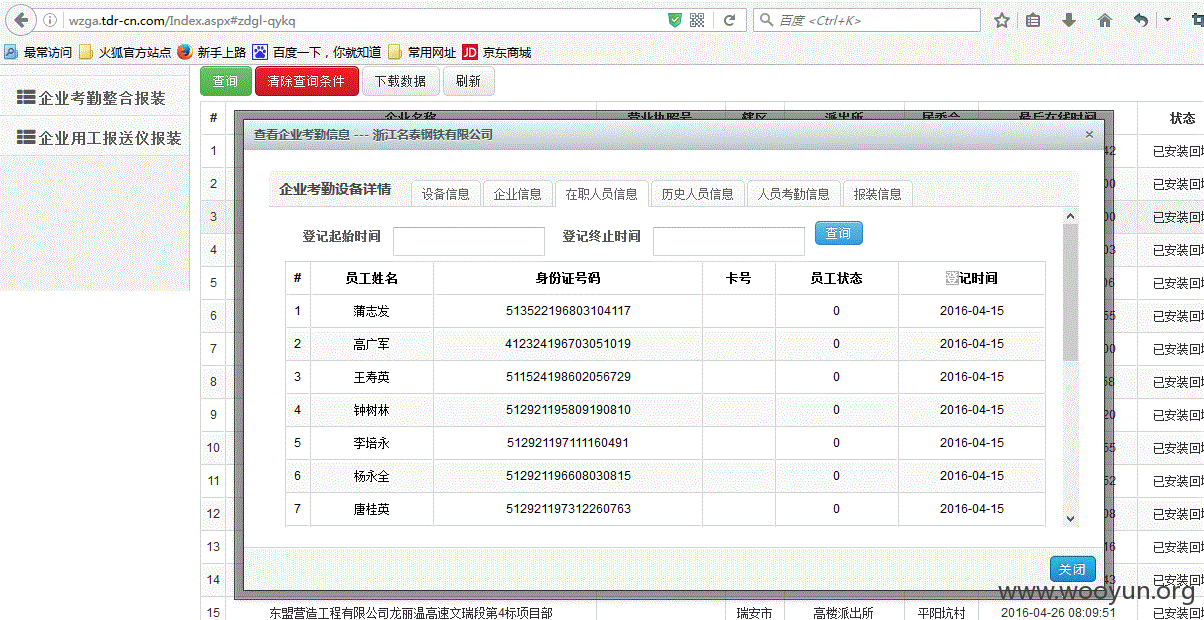Open the 京东商城 JD bookmark

pyautogui.click(x=497, y=52)
